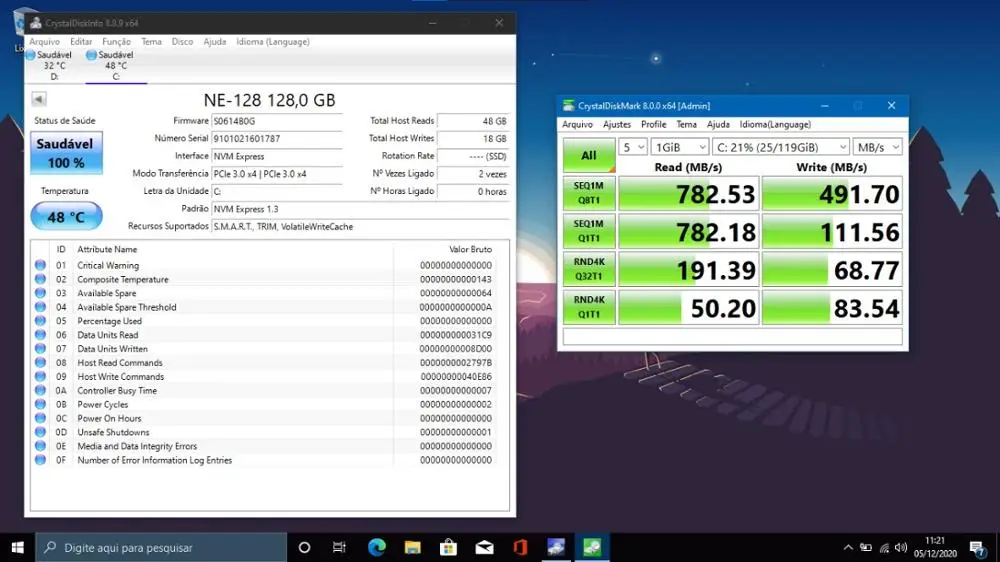Click the status icon for Critical Warning
This screenshot has height=562, width=1000.
click(x=40, y=265)
